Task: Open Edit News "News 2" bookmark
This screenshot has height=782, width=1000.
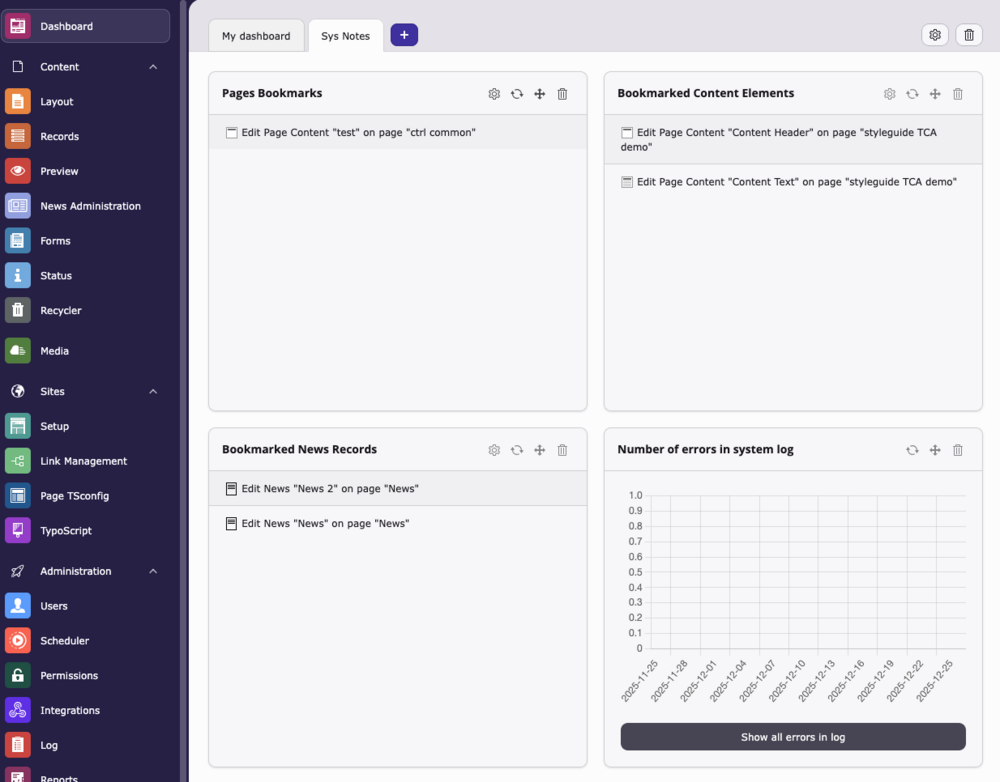Action: pyautogui.click(x=398, y=489)
